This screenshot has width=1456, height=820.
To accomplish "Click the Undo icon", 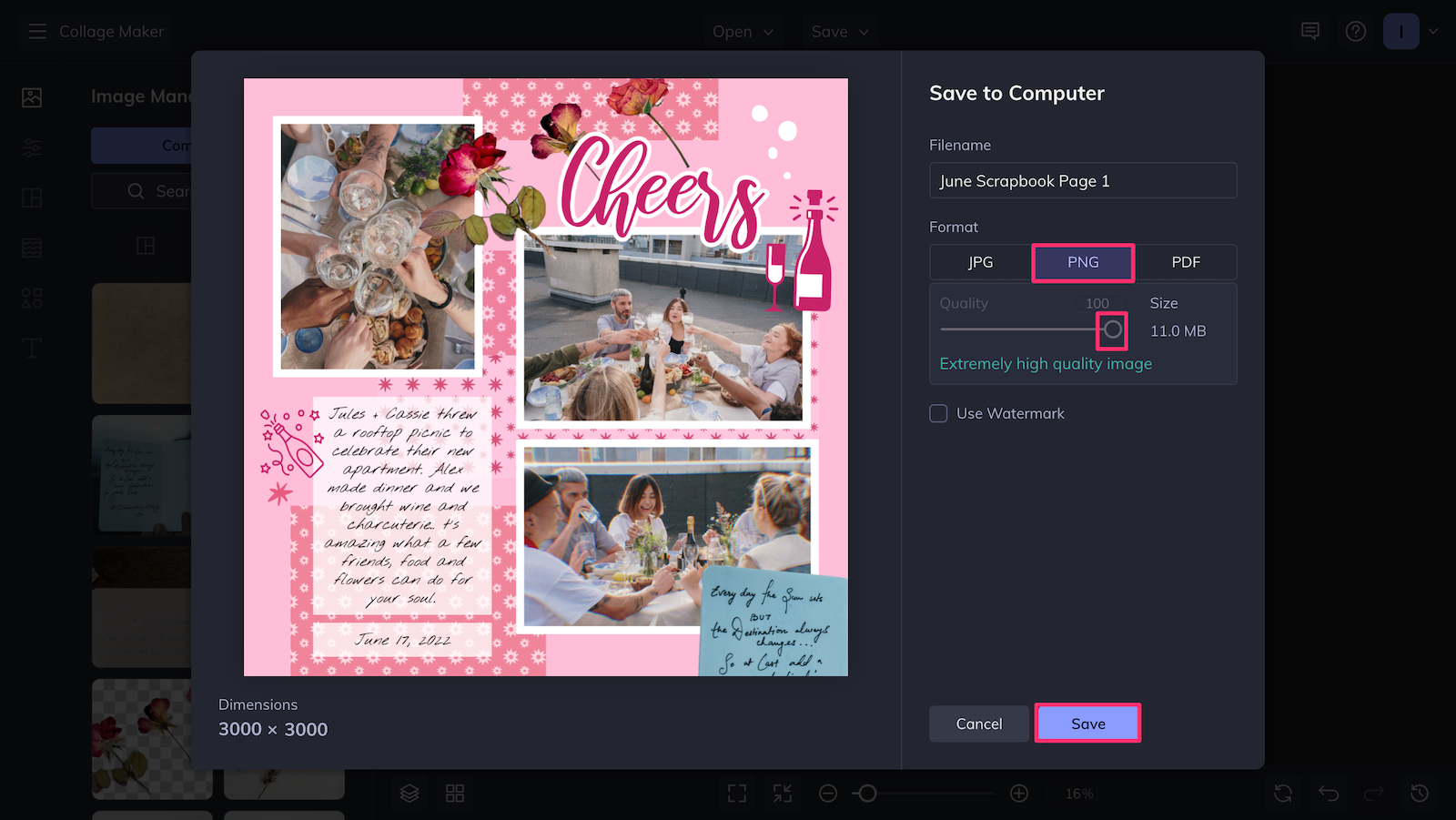I will (x=1328, y=793).
